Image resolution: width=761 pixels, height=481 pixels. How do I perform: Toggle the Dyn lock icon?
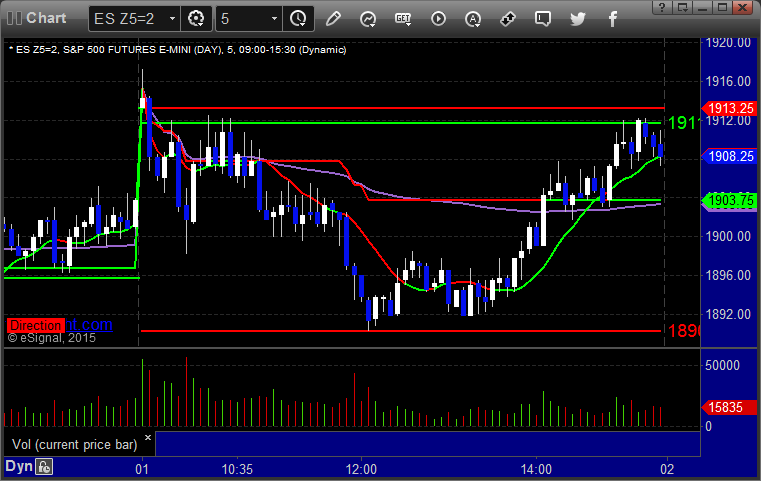[x=44, y=467]
